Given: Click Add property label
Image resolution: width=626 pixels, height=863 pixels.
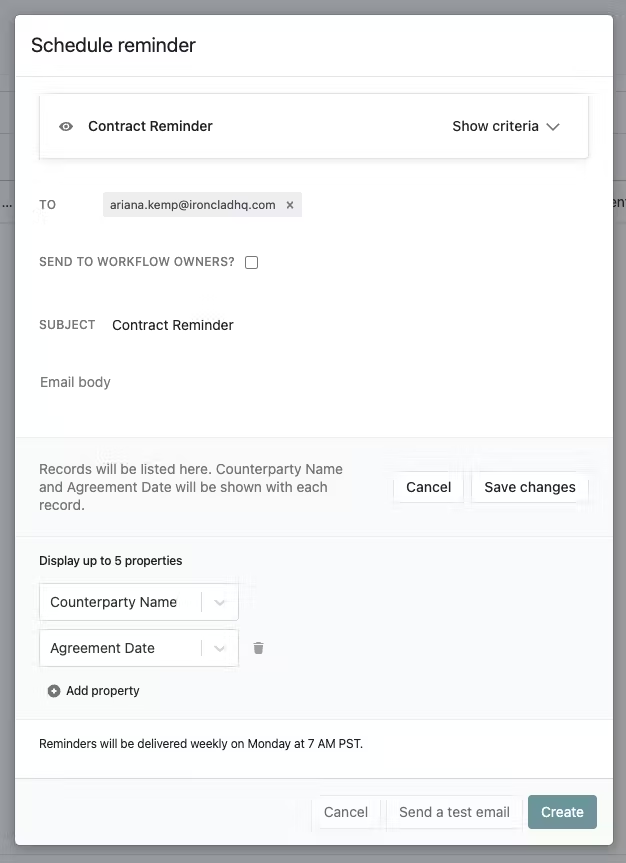Looking at the screenshot, I should (102, 691).
